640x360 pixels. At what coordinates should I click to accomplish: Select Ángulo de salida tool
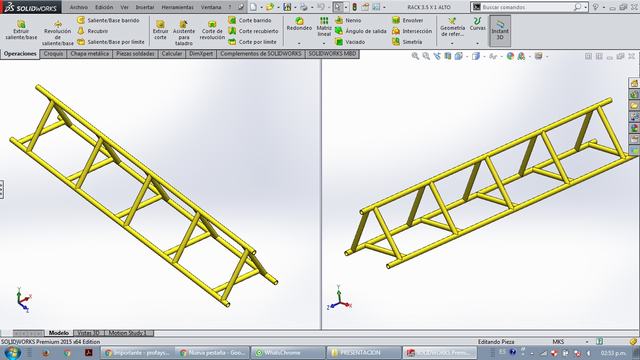point(360,31)
